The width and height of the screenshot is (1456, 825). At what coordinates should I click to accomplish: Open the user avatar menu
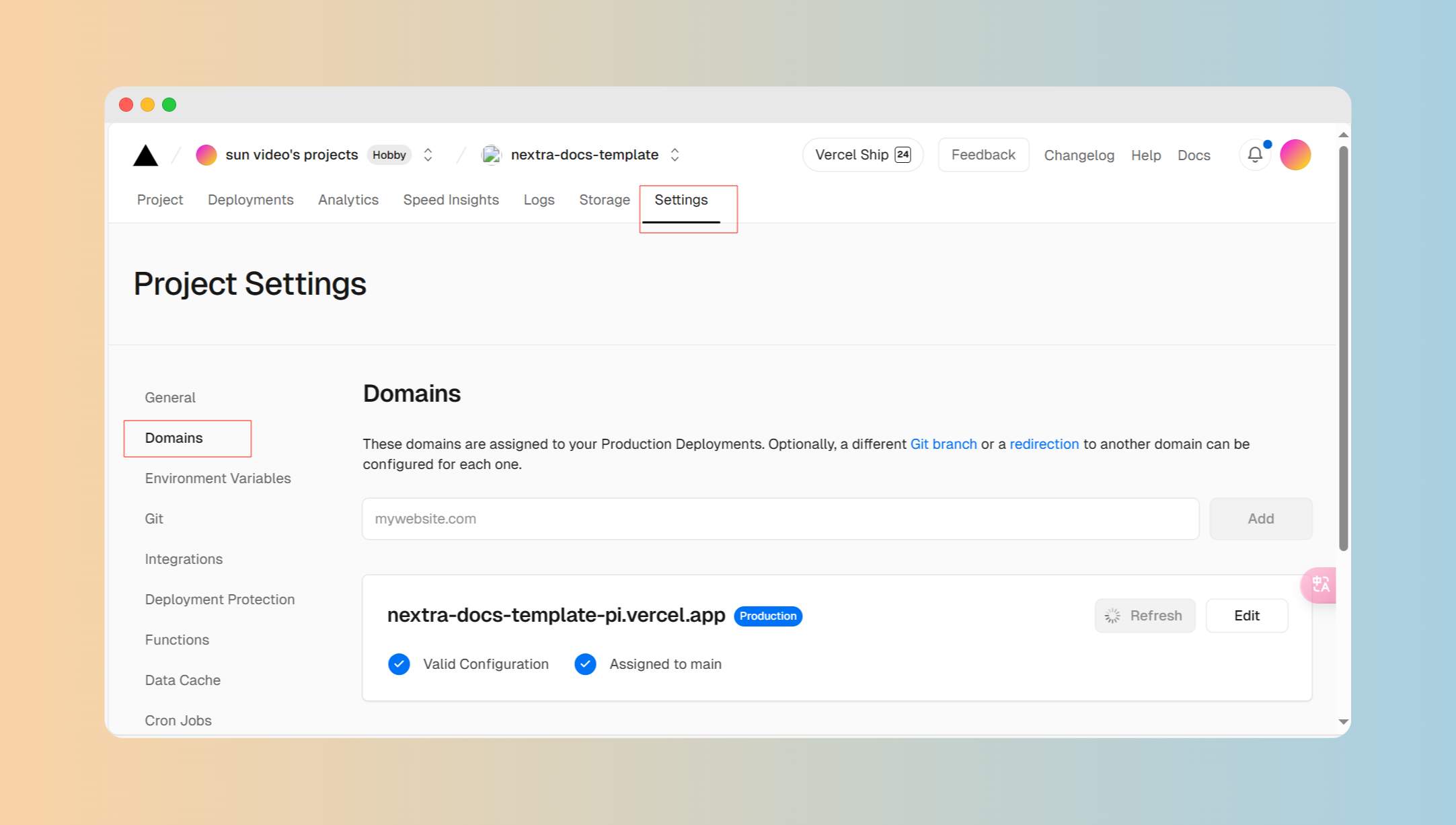click(x=1295, y=155)
